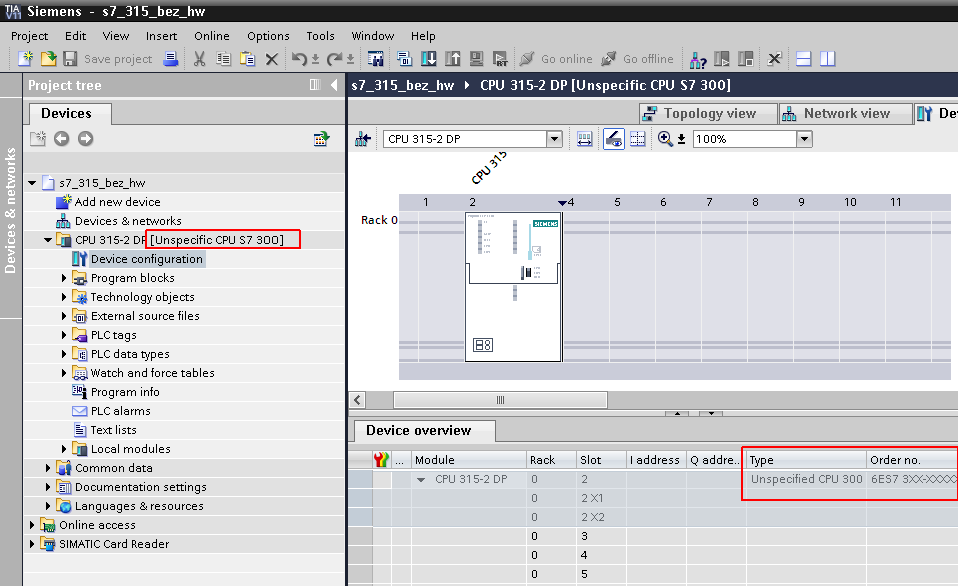This screenshot has height=586, width=958.
Task: Click the zoom magnifier icon
Action: 665,139
